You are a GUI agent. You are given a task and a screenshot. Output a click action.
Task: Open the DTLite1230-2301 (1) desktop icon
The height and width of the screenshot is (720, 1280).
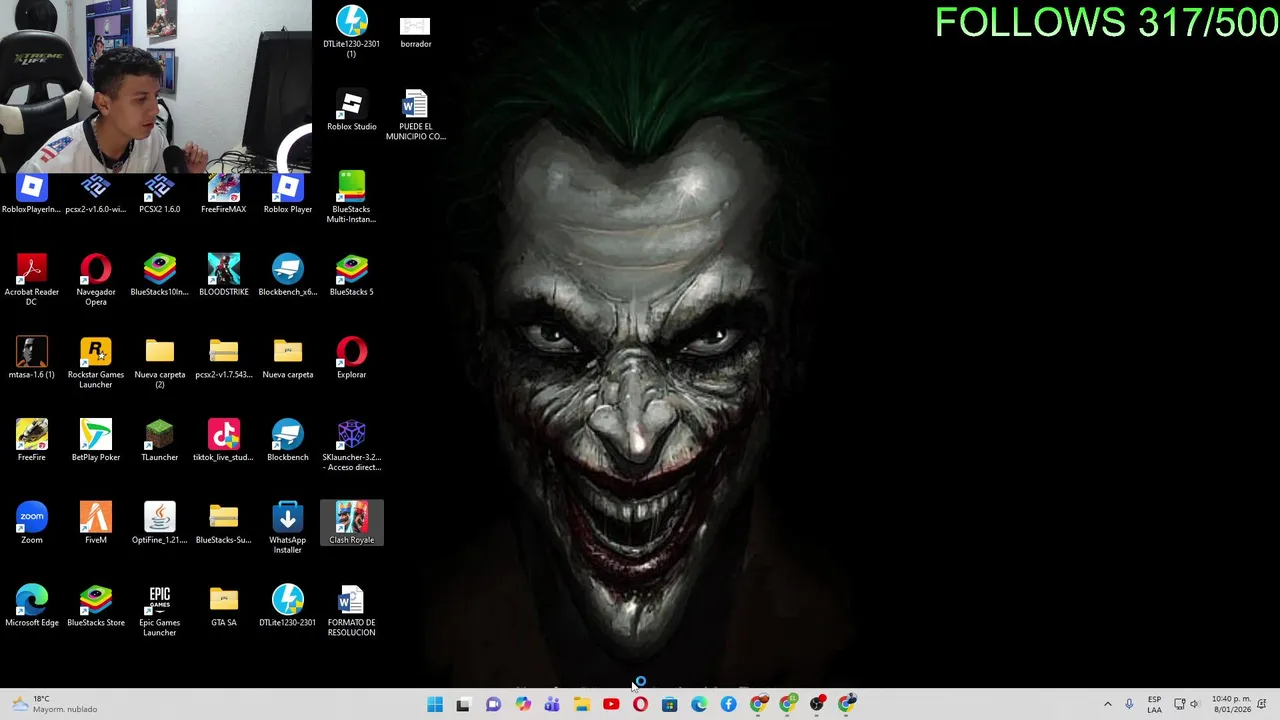coord(351,30)
